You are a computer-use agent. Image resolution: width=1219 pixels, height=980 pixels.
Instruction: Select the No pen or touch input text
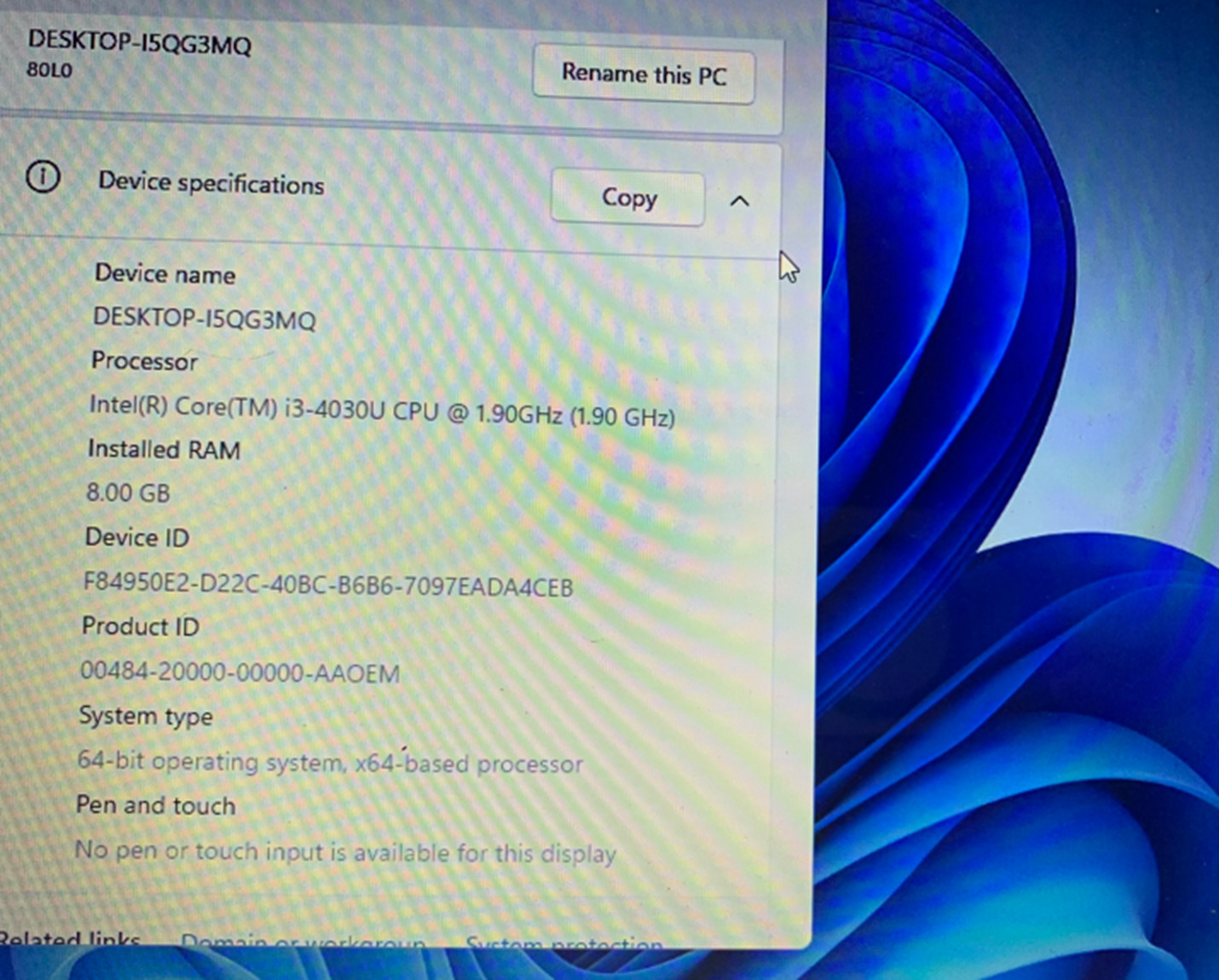tap(345, 851)
